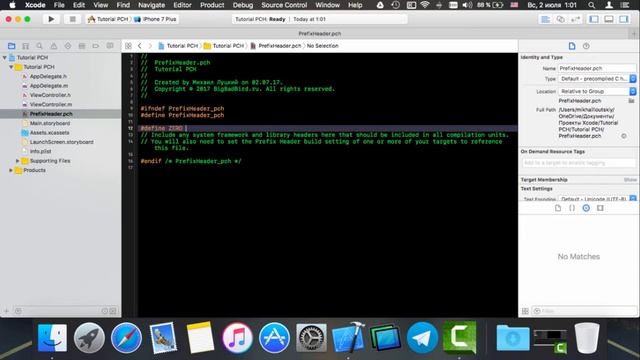Open Spotlight search in menu bar
This screenshot has width=640, height=360.
(x=591, y=5)
